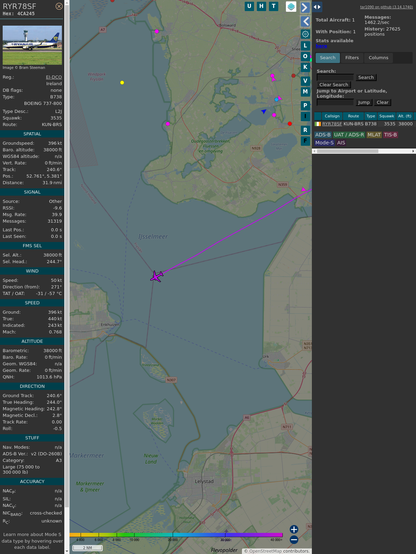Click the H button in map toolbar
The image size is (416, 554).
point(261,6)
